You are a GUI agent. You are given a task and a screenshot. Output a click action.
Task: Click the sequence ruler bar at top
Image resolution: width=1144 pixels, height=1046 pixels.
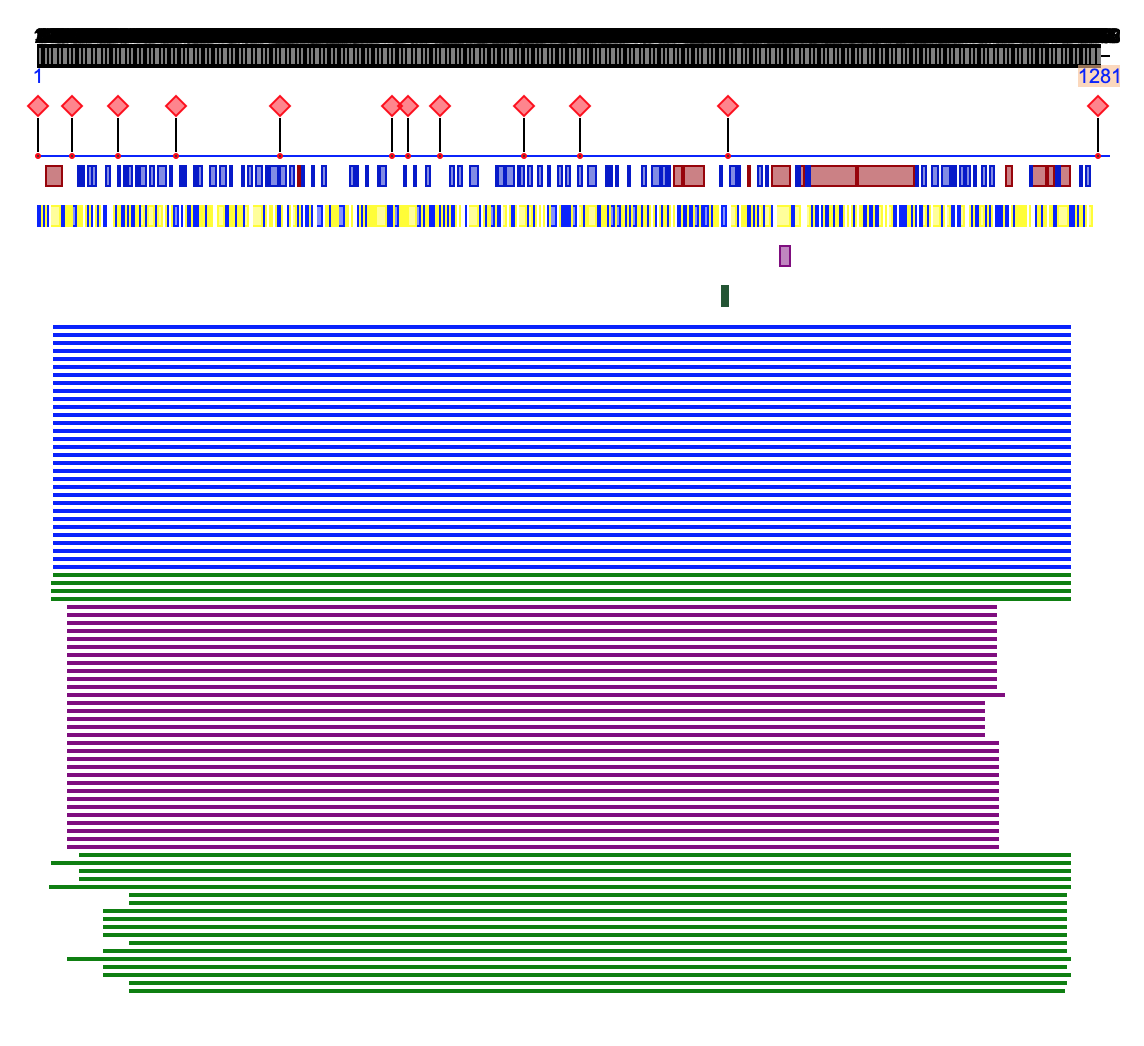coord(568,56)
